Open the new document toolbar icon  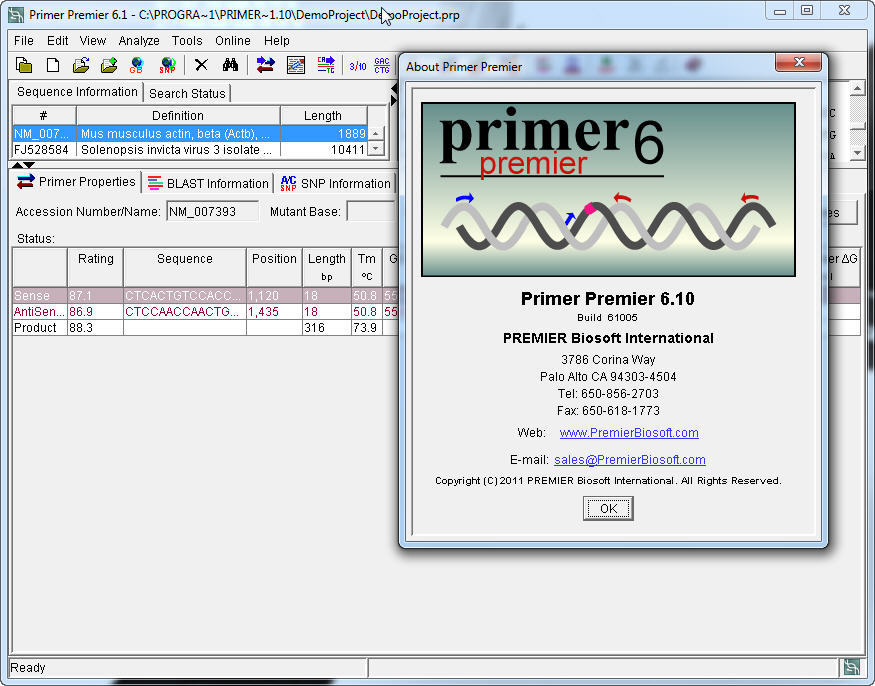coord(51,65)
